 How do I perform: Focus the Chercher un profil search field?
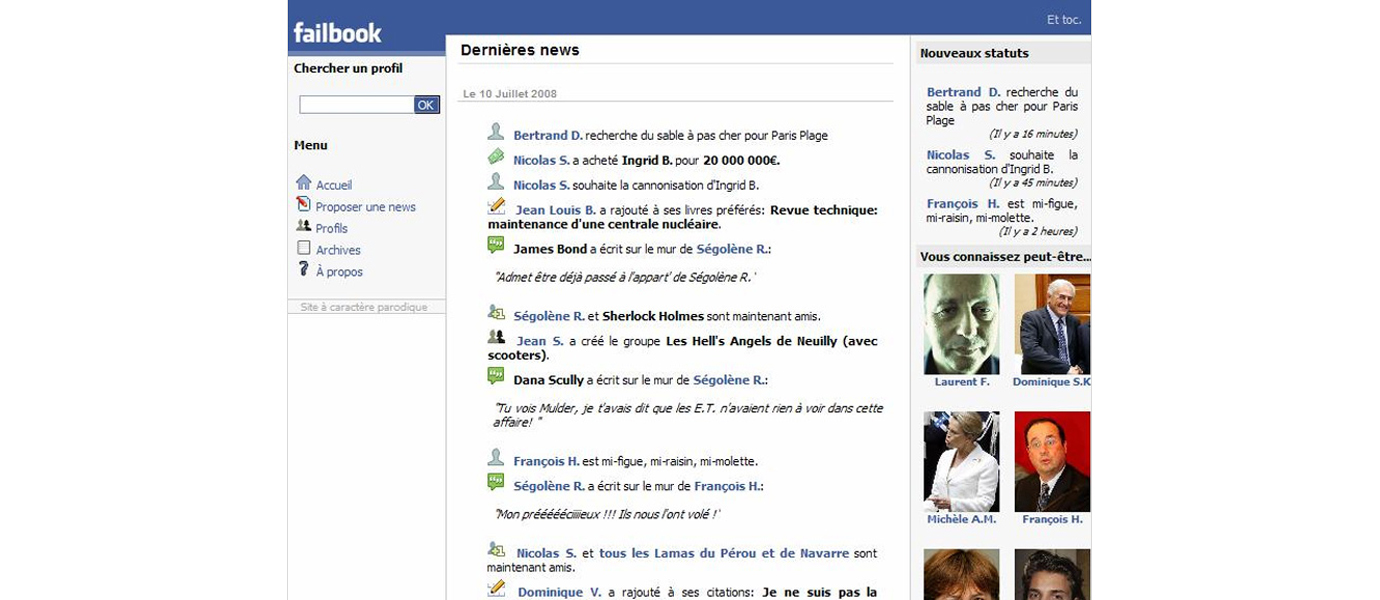coord(357,105)
